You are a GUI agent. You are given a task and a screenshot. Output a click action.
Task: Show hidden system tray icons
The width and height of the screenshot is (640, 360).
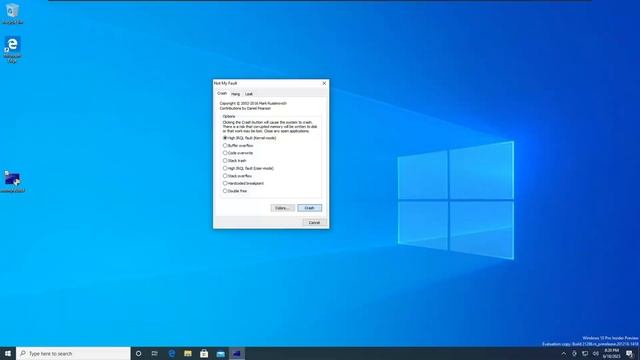tap(564, 353)
